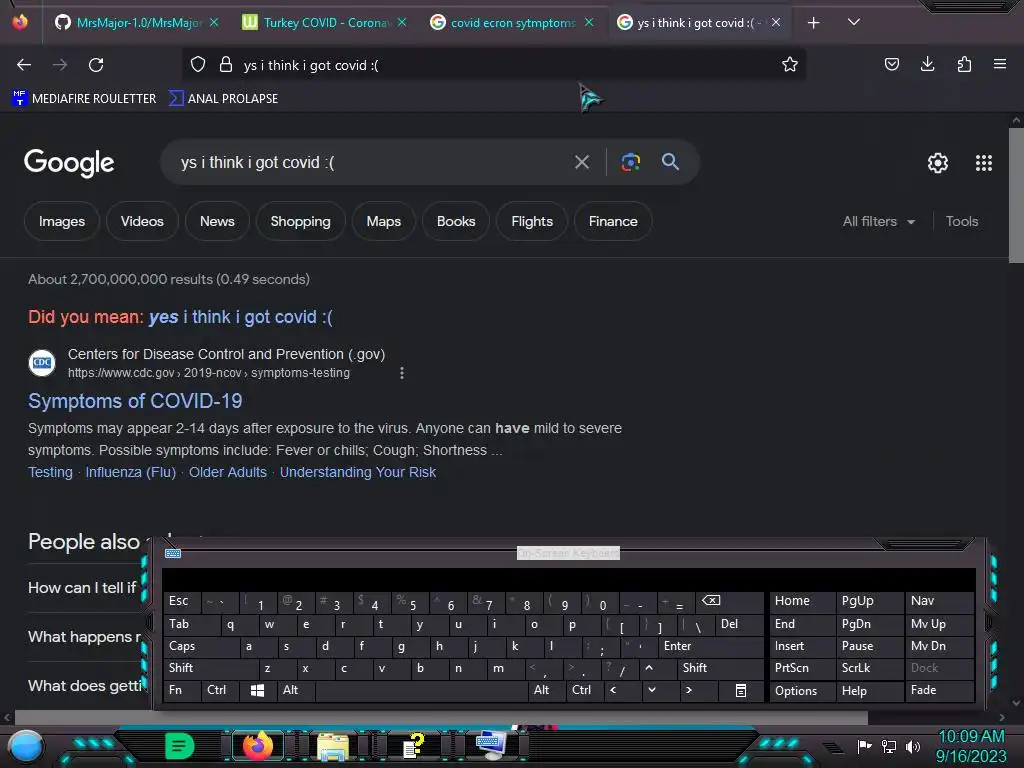Toggle Fn key on on-screen keyboard
This screenshot has height=768, width=1024.
(x=182, y=690)
